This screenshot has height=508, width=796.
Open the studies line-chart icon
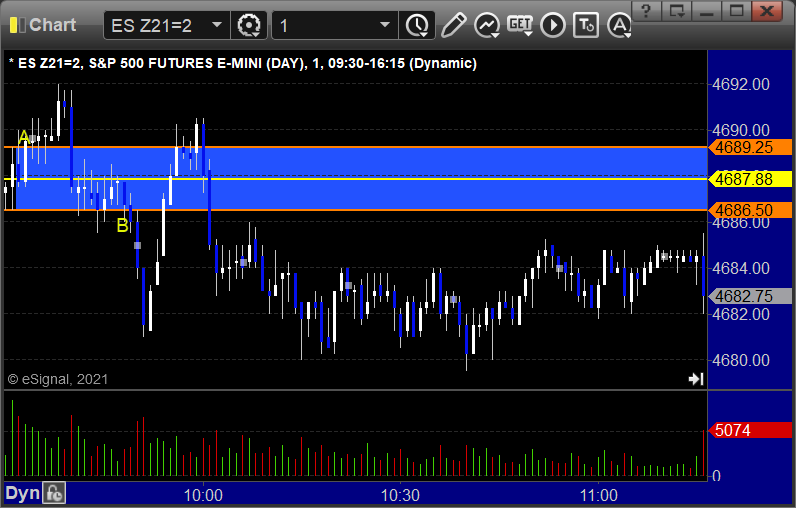(x=486, y=25)
